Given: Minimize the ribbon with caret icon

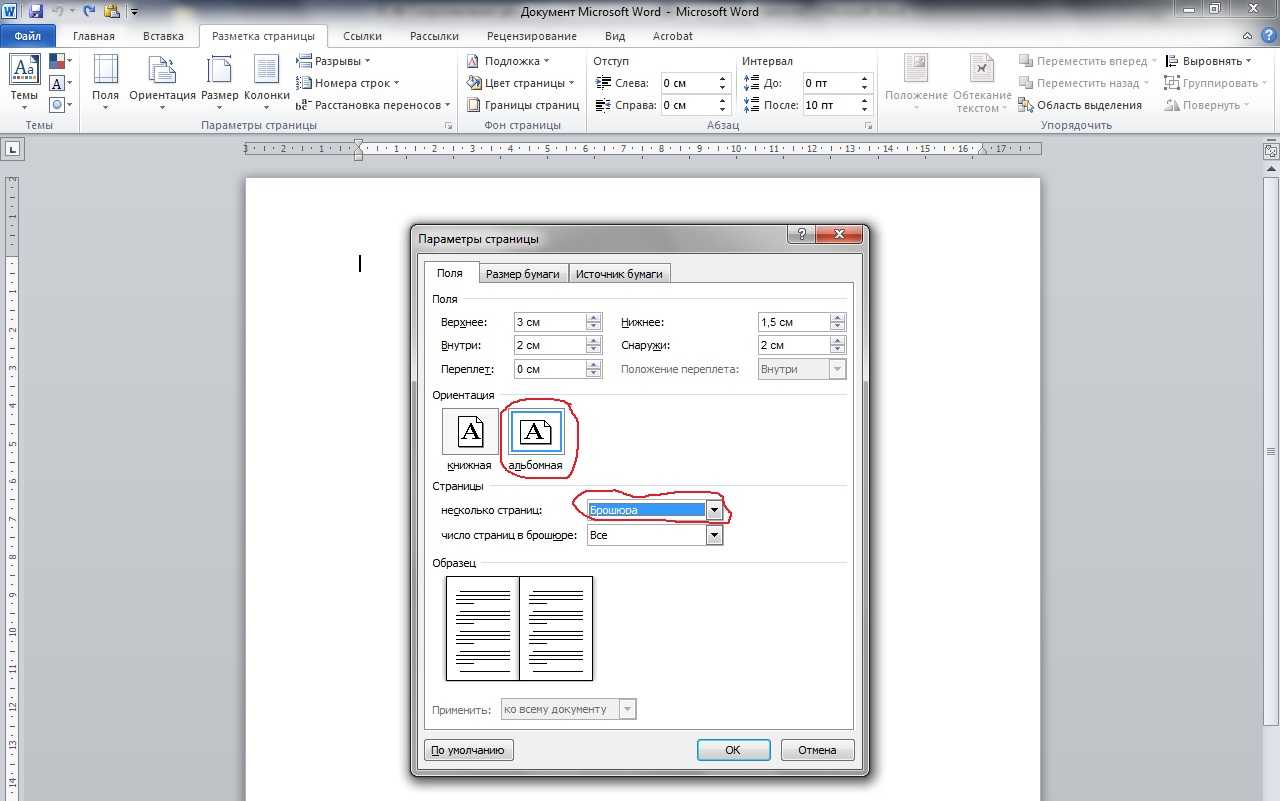Looking at the screenshot, I should [1247, 36].
